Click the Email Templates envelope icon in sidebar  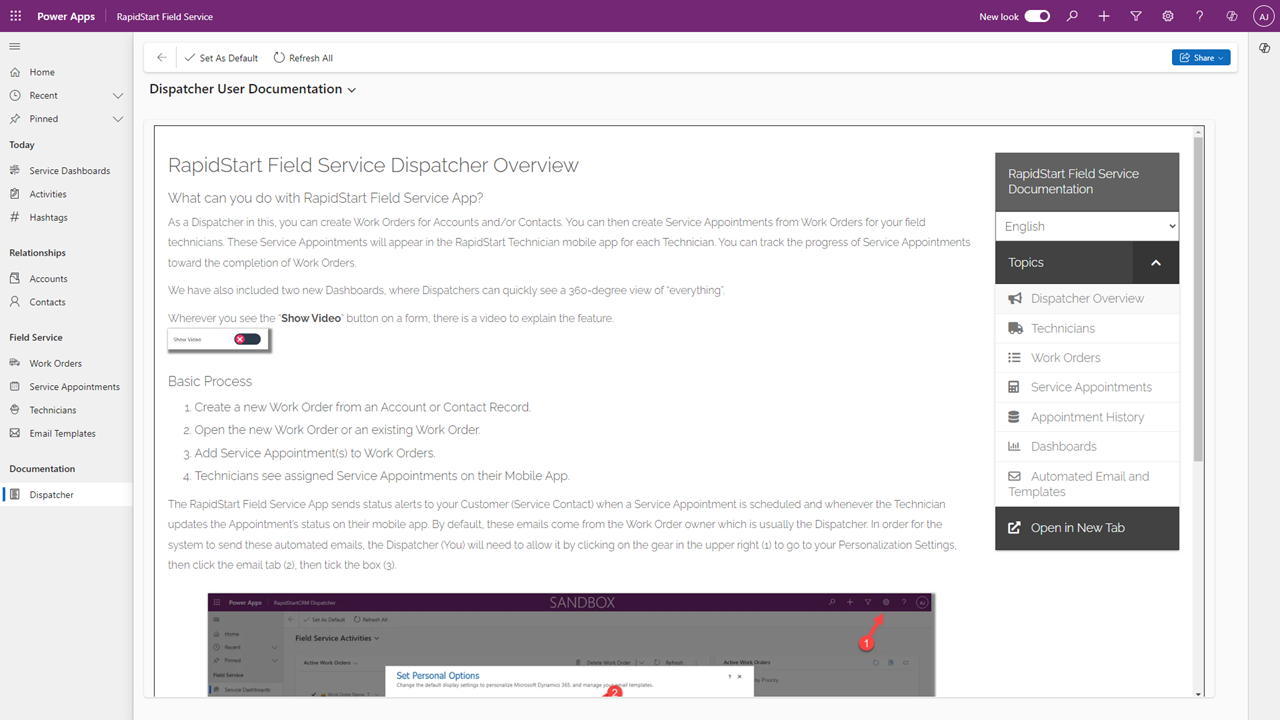pyautogui.click(x=15, y=433)
